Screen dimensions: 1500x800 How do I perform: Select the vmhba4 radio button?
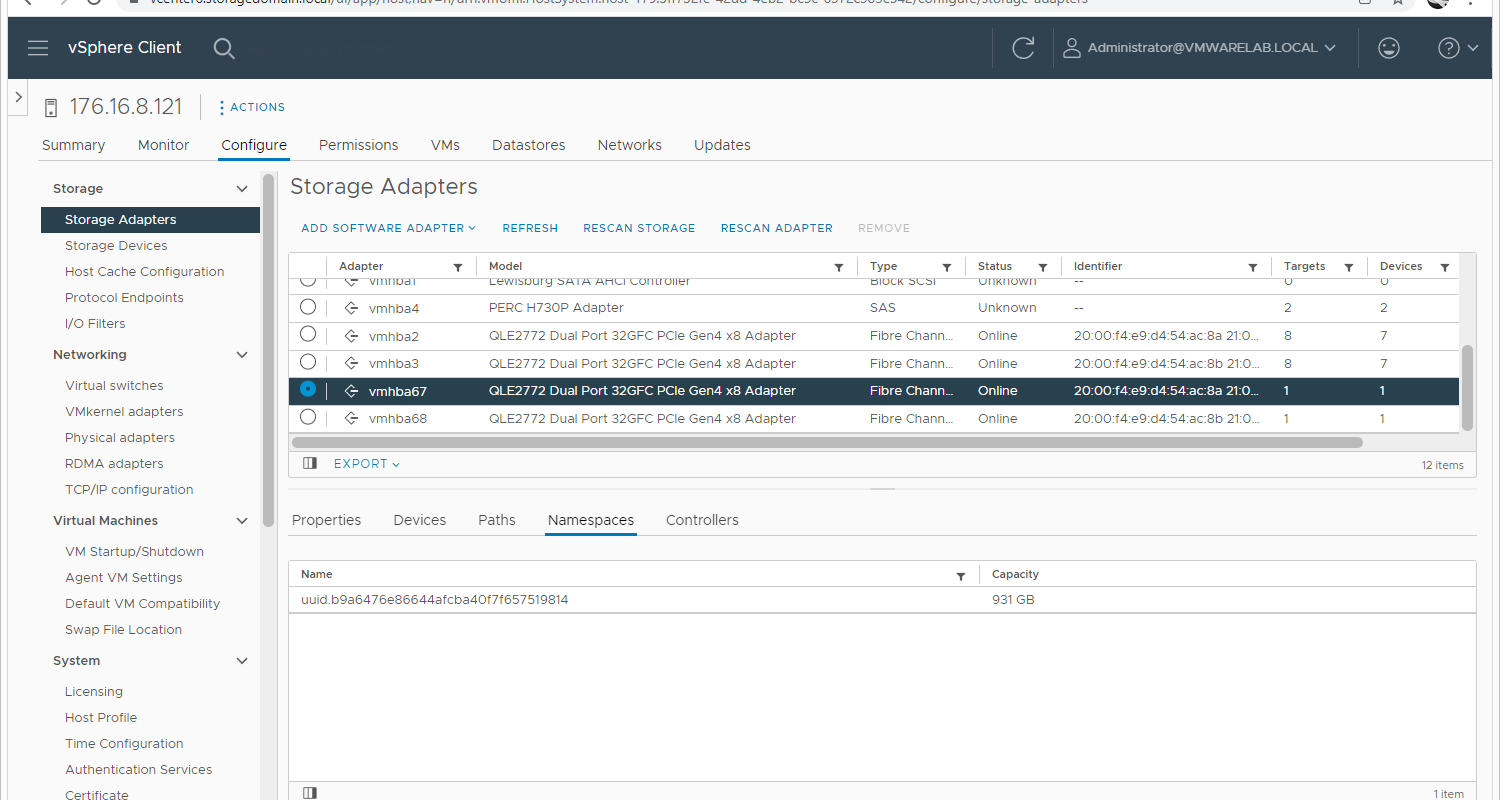point(308,306)
